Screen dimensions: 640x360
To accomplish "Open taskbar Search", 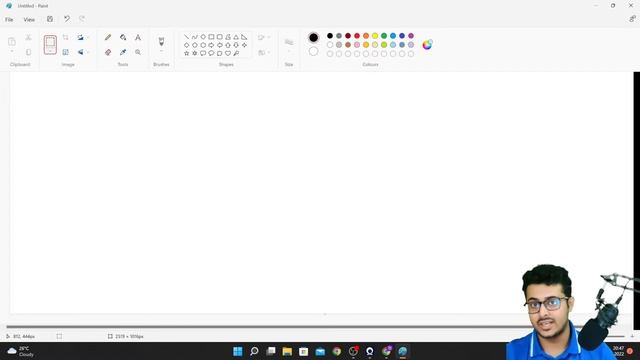I will pos(254,351).
